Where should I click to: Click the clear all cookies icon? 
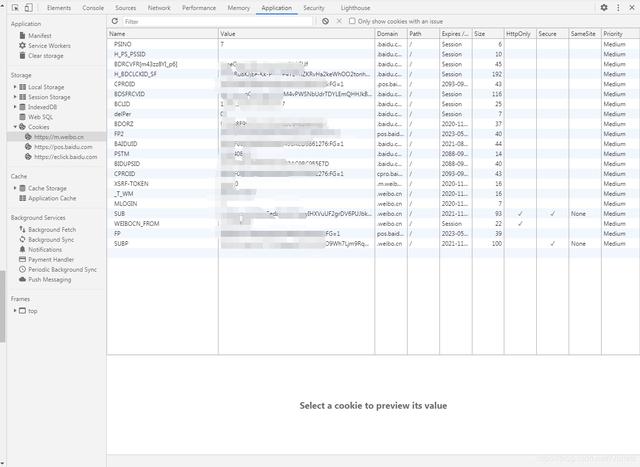pyautogui.click(x=325, y=20)
